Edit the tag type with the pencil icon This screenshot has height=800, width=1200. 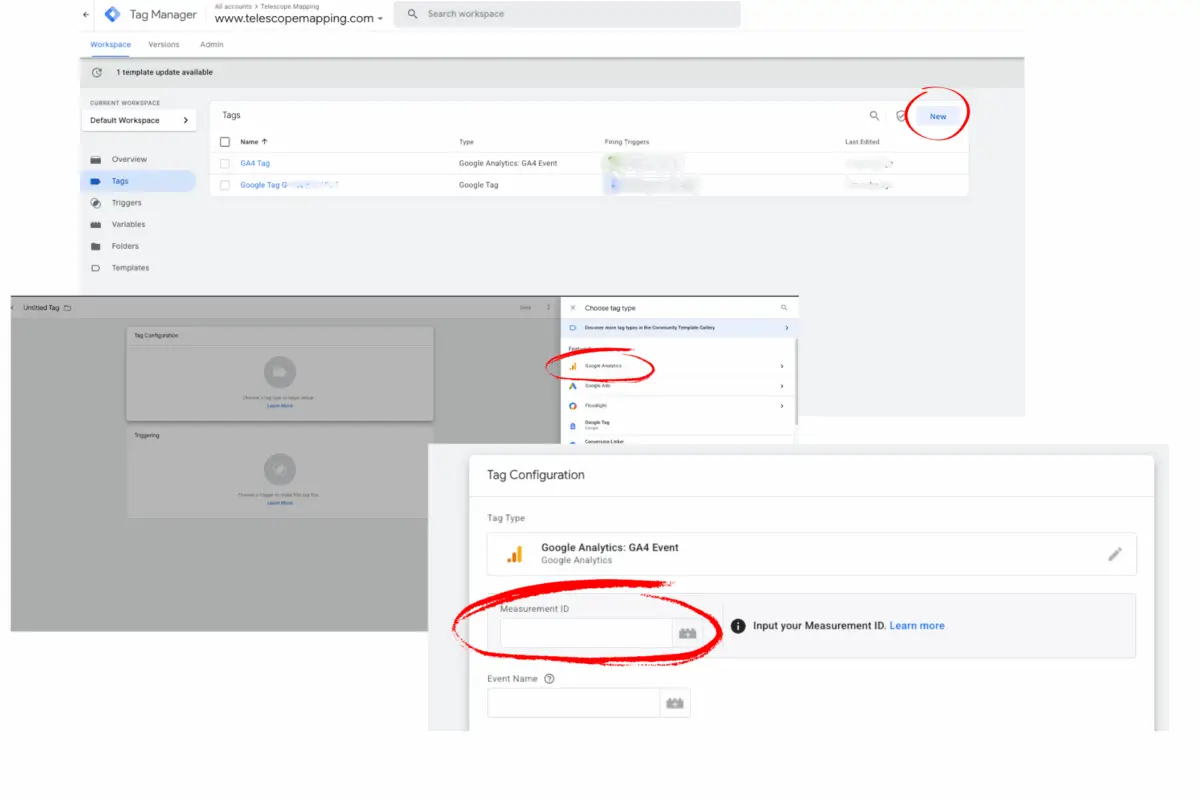click(1115, 554)
